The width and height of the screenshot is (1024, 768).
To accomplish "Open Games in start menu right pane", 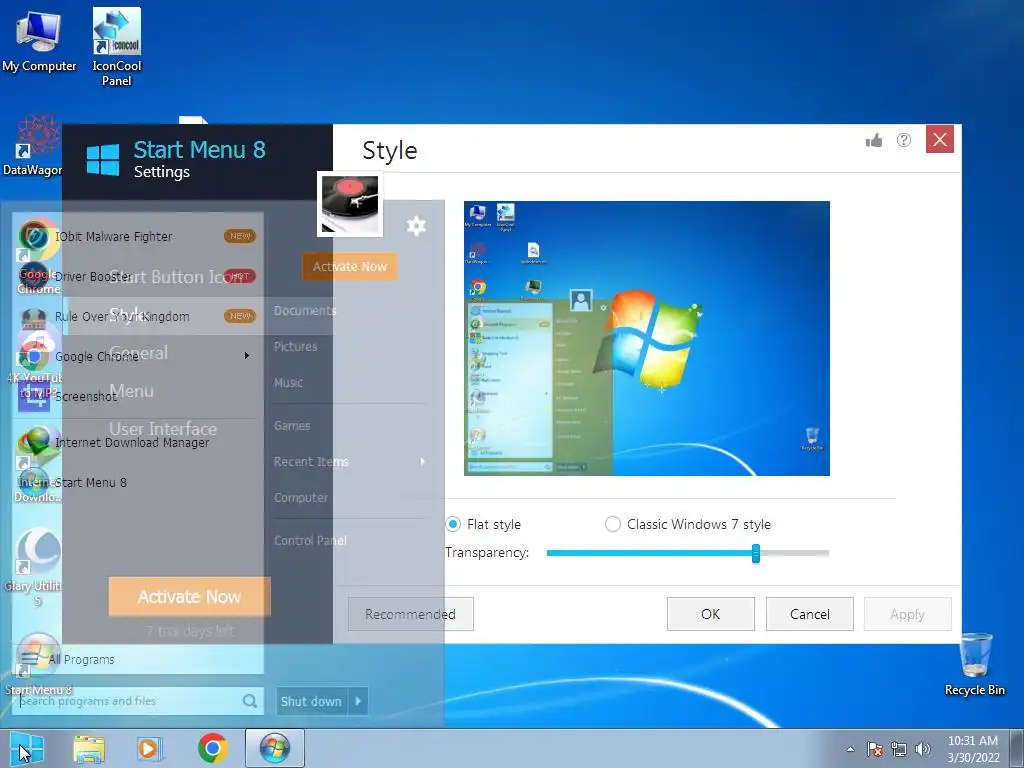I will coord(292,426).
